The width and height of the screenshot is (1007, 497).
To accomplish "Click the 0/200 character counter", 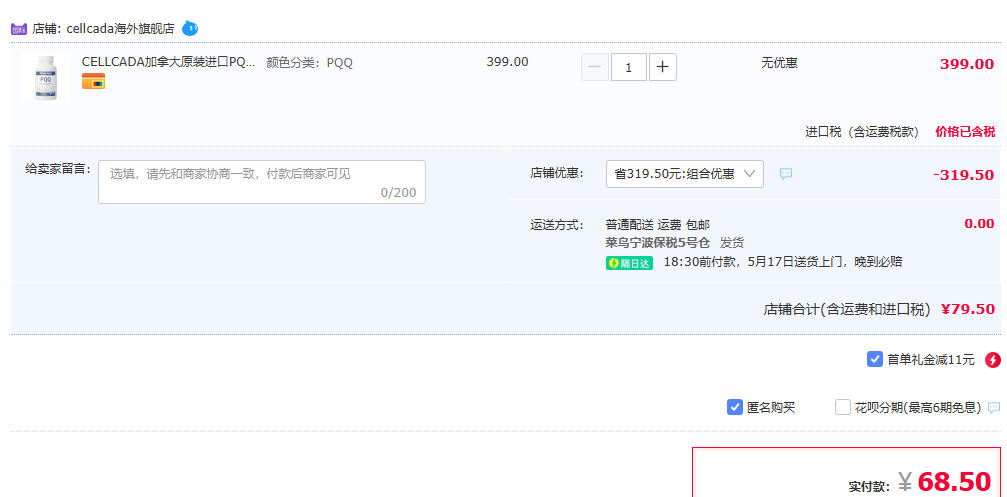I will coord(398,193).
